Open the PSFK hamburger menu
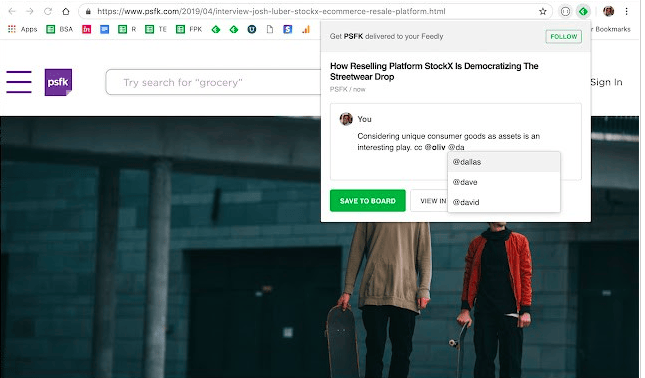The height and width of the screenshot is (378, 645). coord(19,82)
